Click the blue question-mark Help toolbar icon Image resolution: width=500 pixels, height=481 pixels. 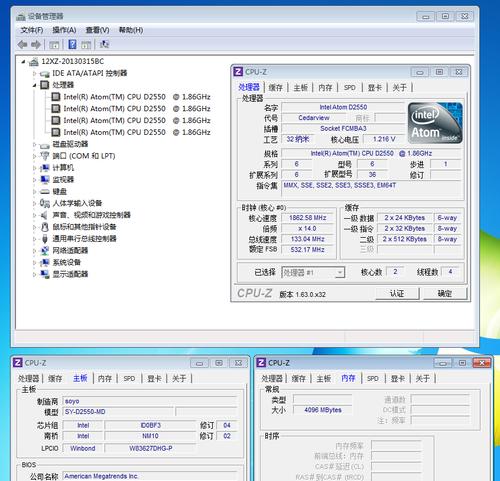(x=72, y=44)
